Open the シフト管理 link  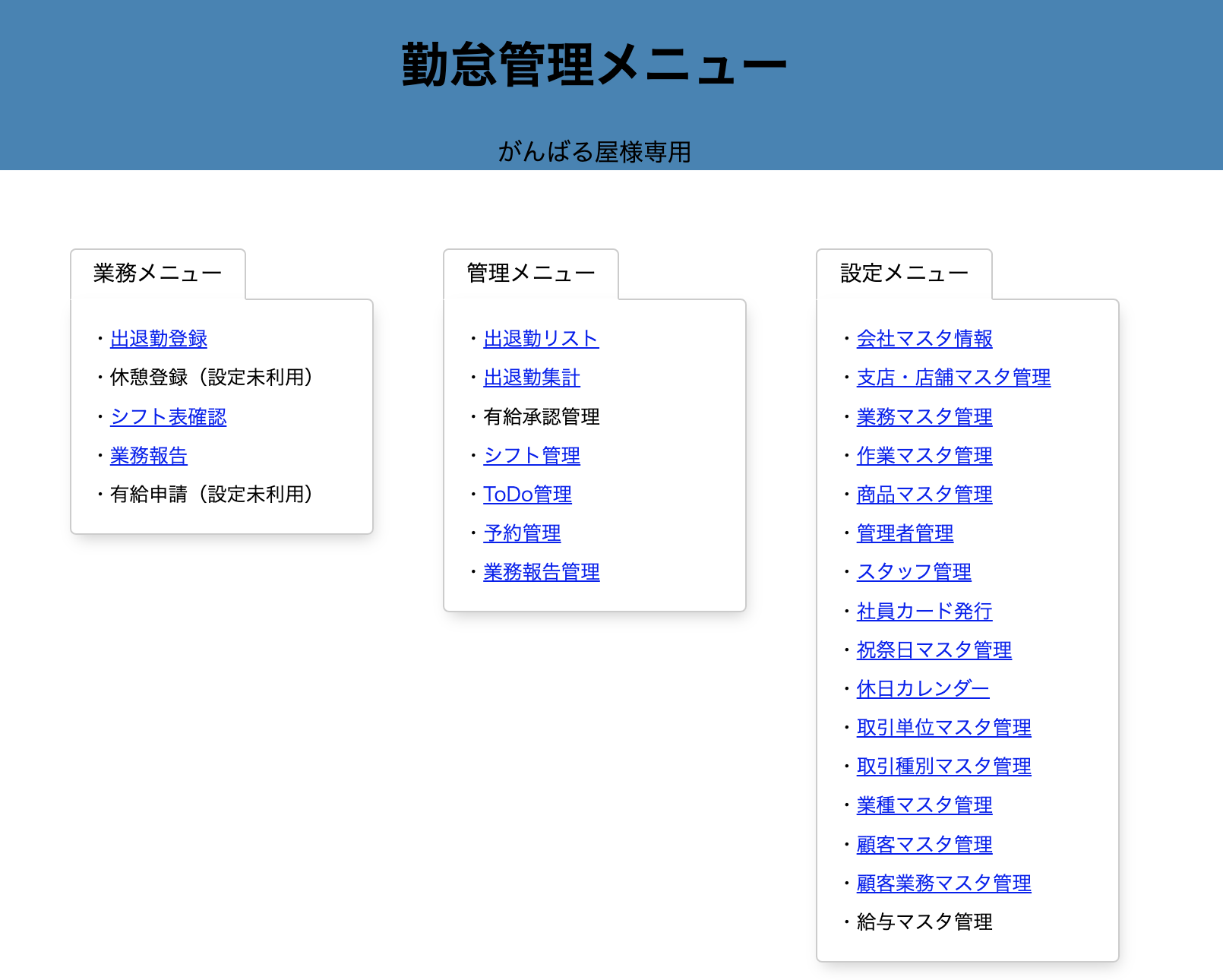(531, 456)
